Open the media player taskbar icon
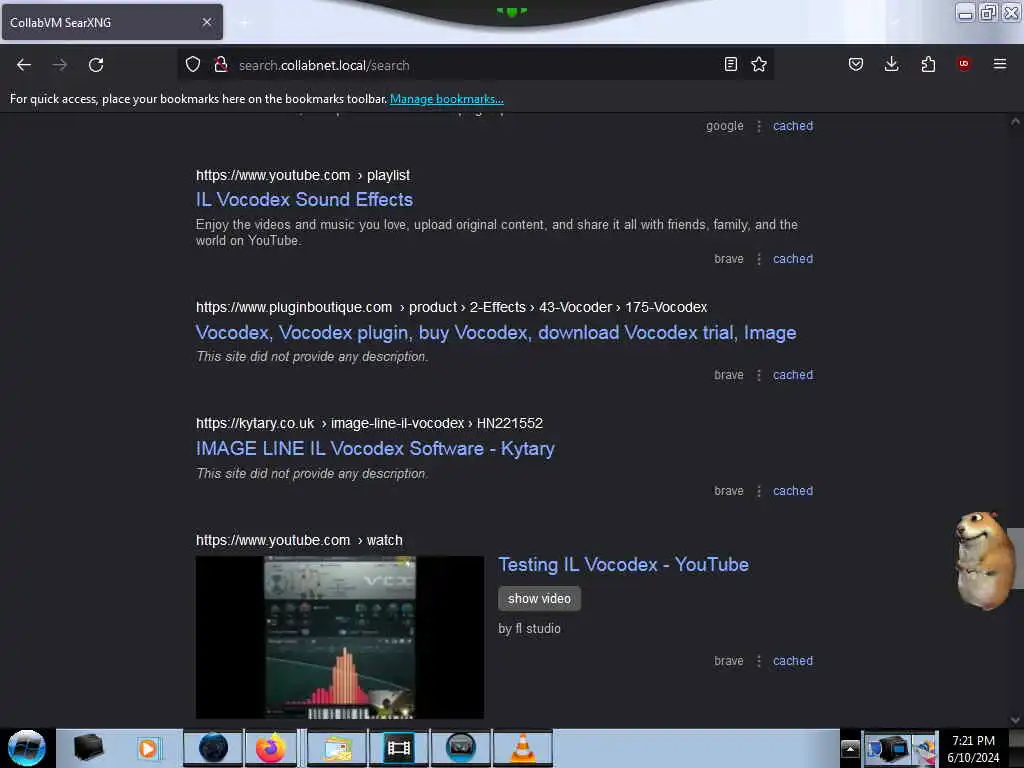This screenshot has width=1024, height=768. (x=148, y=748)
